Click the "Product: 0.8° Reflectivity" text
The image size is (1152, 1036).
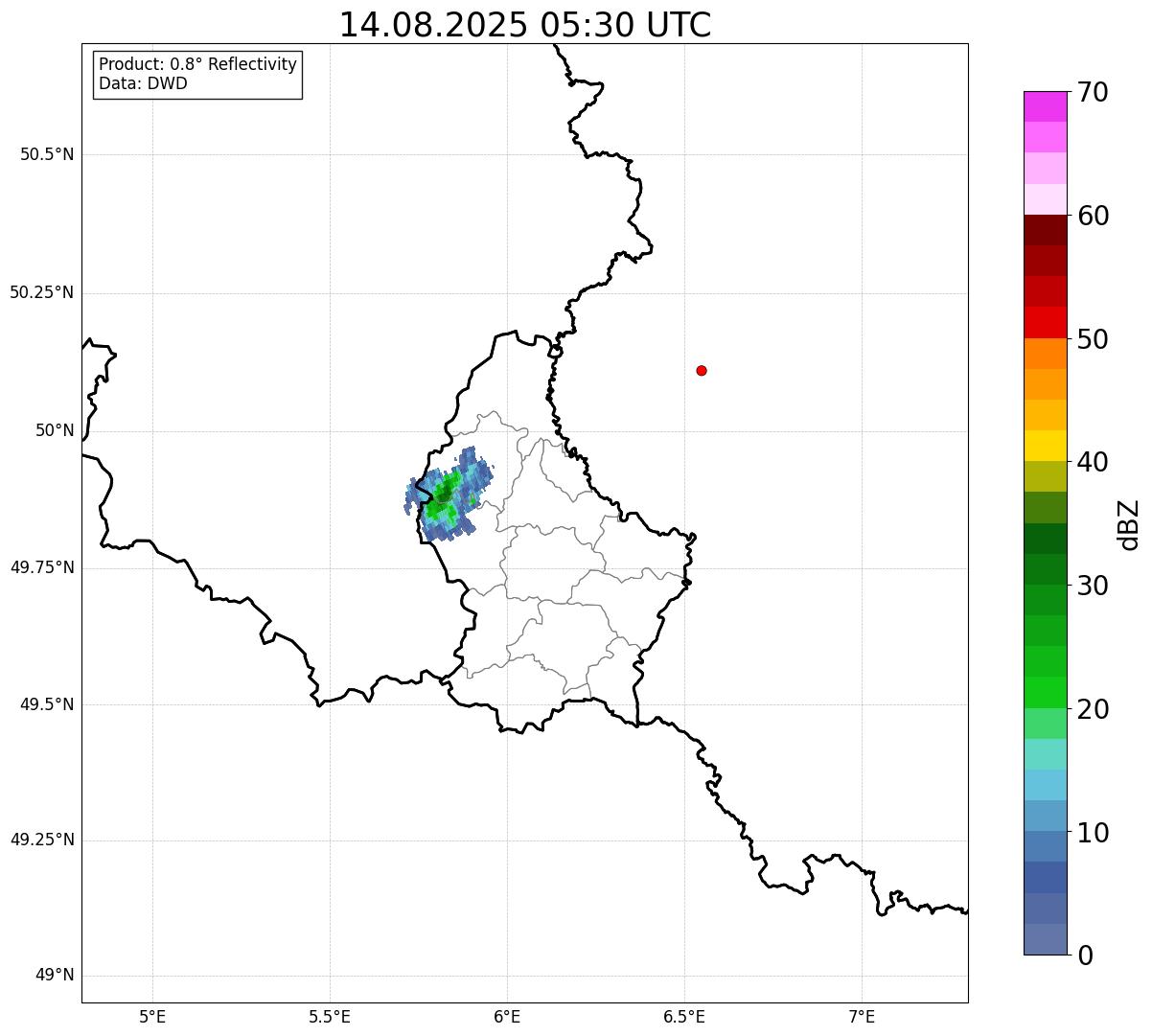(x=198, y=64)
